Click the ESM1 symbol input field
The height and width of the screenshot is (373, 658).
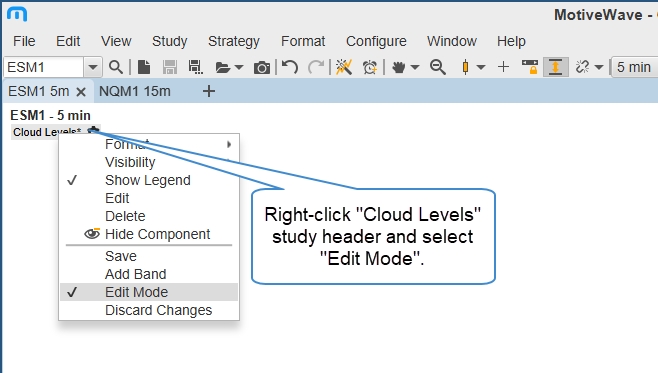pyautogui.click(x=44, y=67)
